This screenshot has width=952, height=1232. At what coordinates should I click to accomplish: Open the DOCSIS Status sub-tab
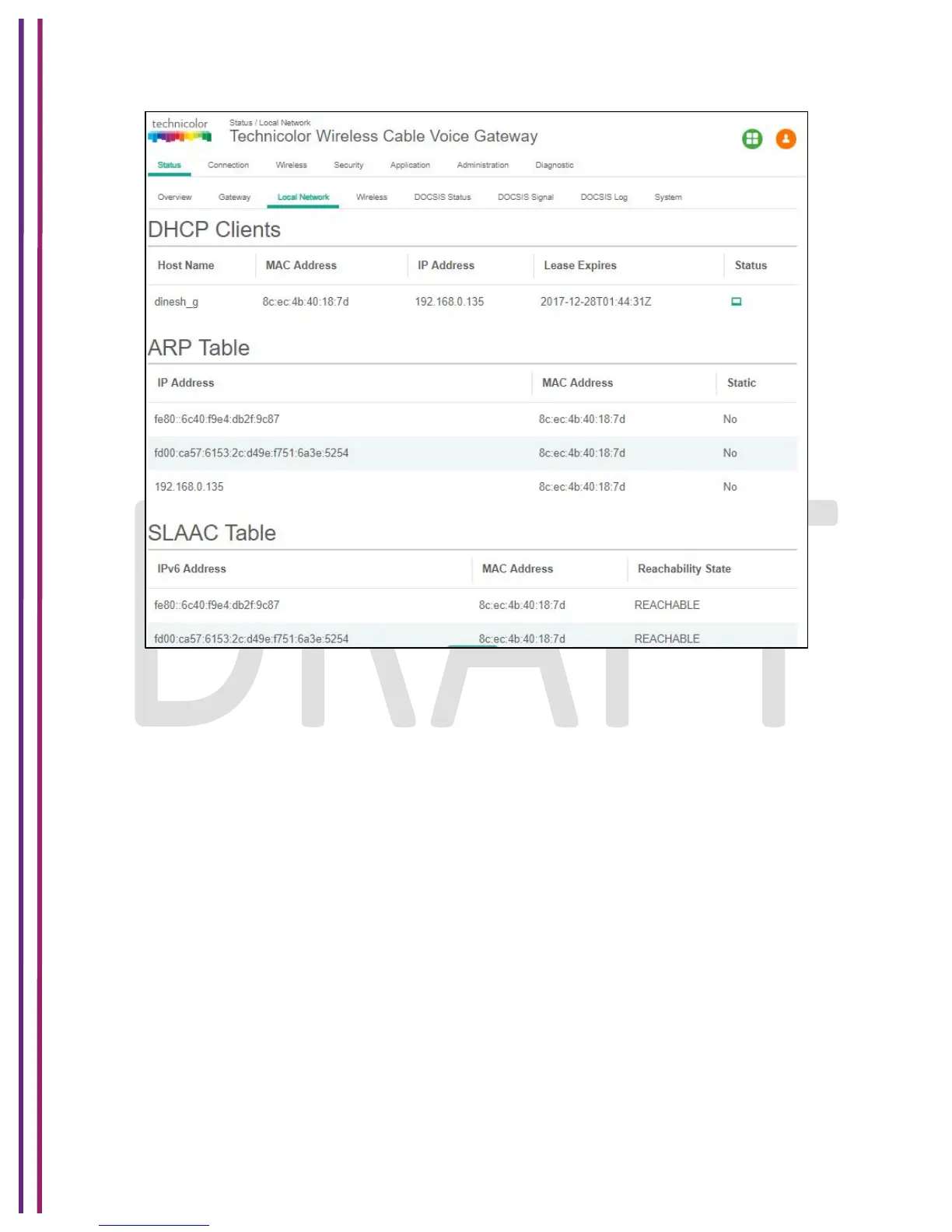[443, 197]
